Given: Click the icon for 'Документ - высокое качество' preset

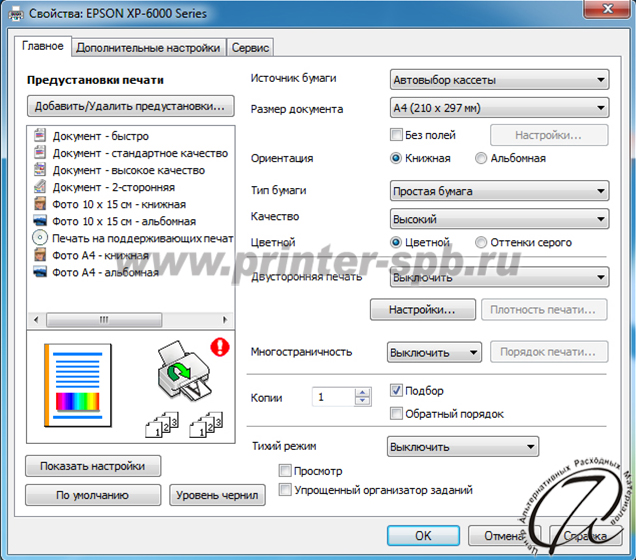Looking at the screenshot, I should pos(40,169).
